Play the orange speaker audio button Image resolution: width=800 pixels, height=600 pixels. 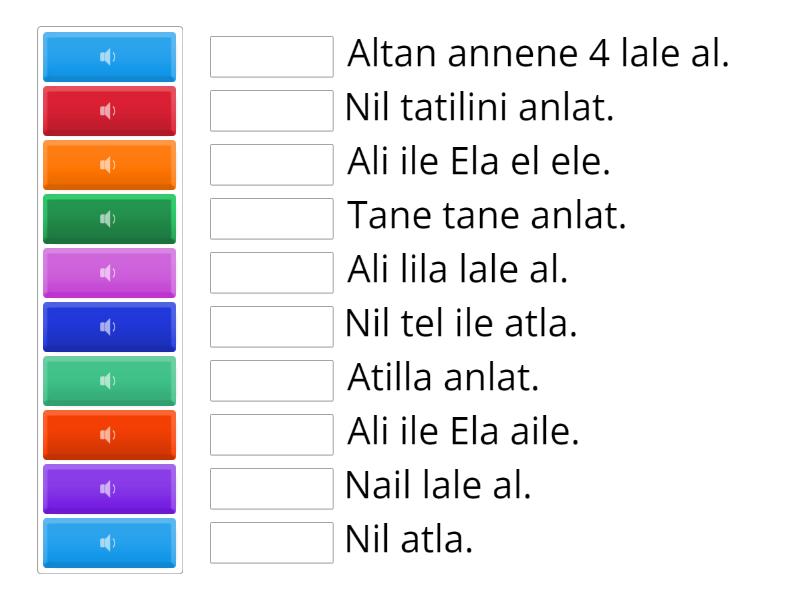coord(109,165)
